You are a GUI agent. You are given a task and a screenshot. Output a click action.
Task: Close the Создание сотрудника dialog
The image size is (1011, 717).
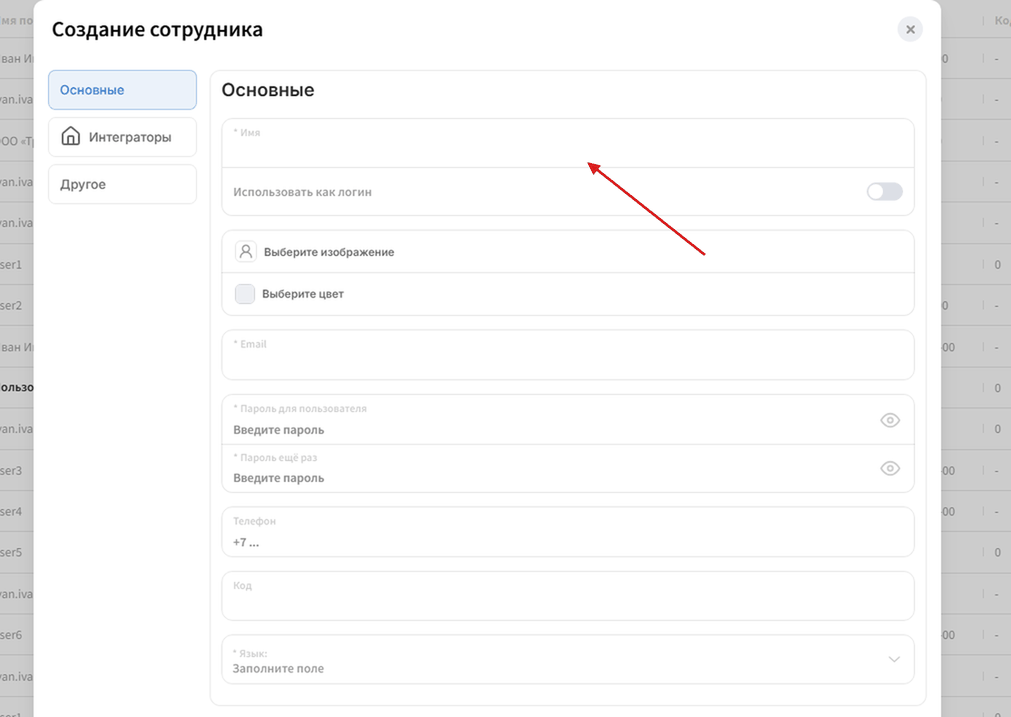click(x=910, y=29)
